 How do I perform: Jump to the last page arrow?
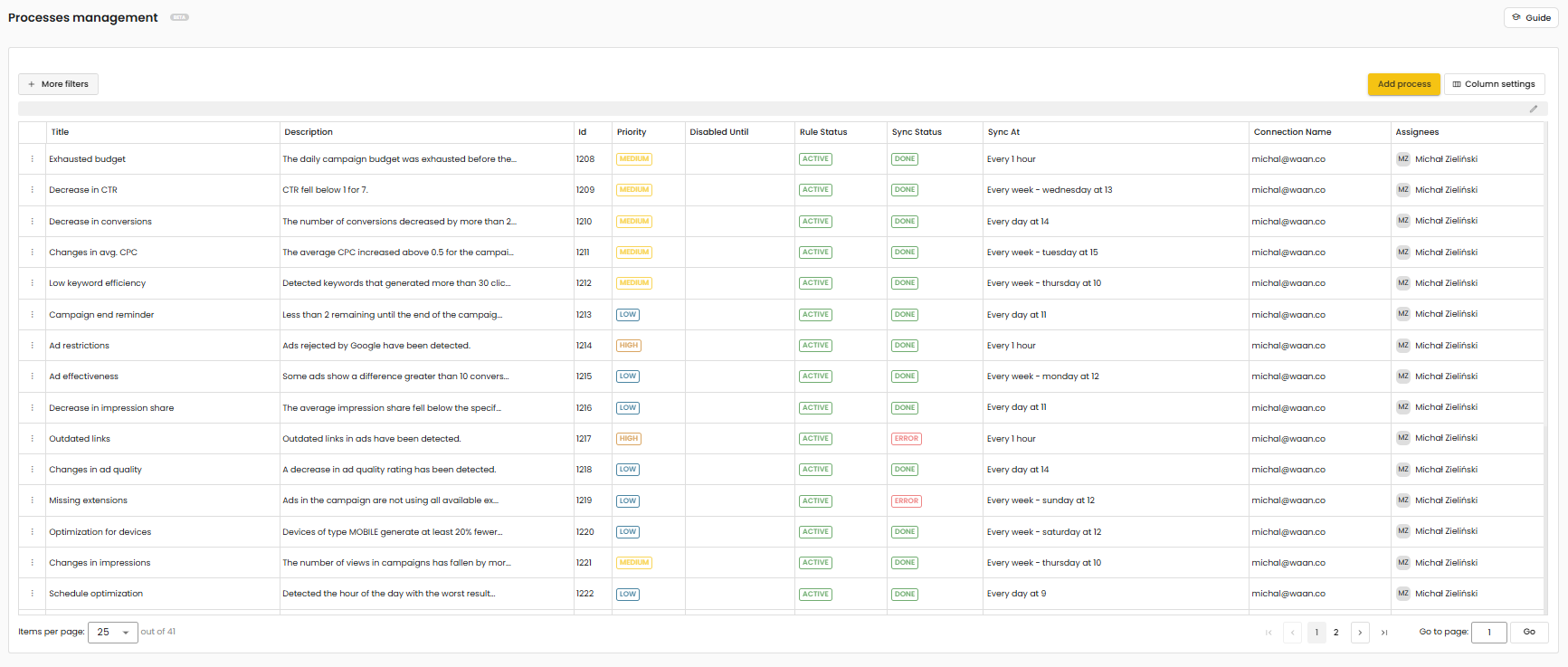tap(1384, 632)
